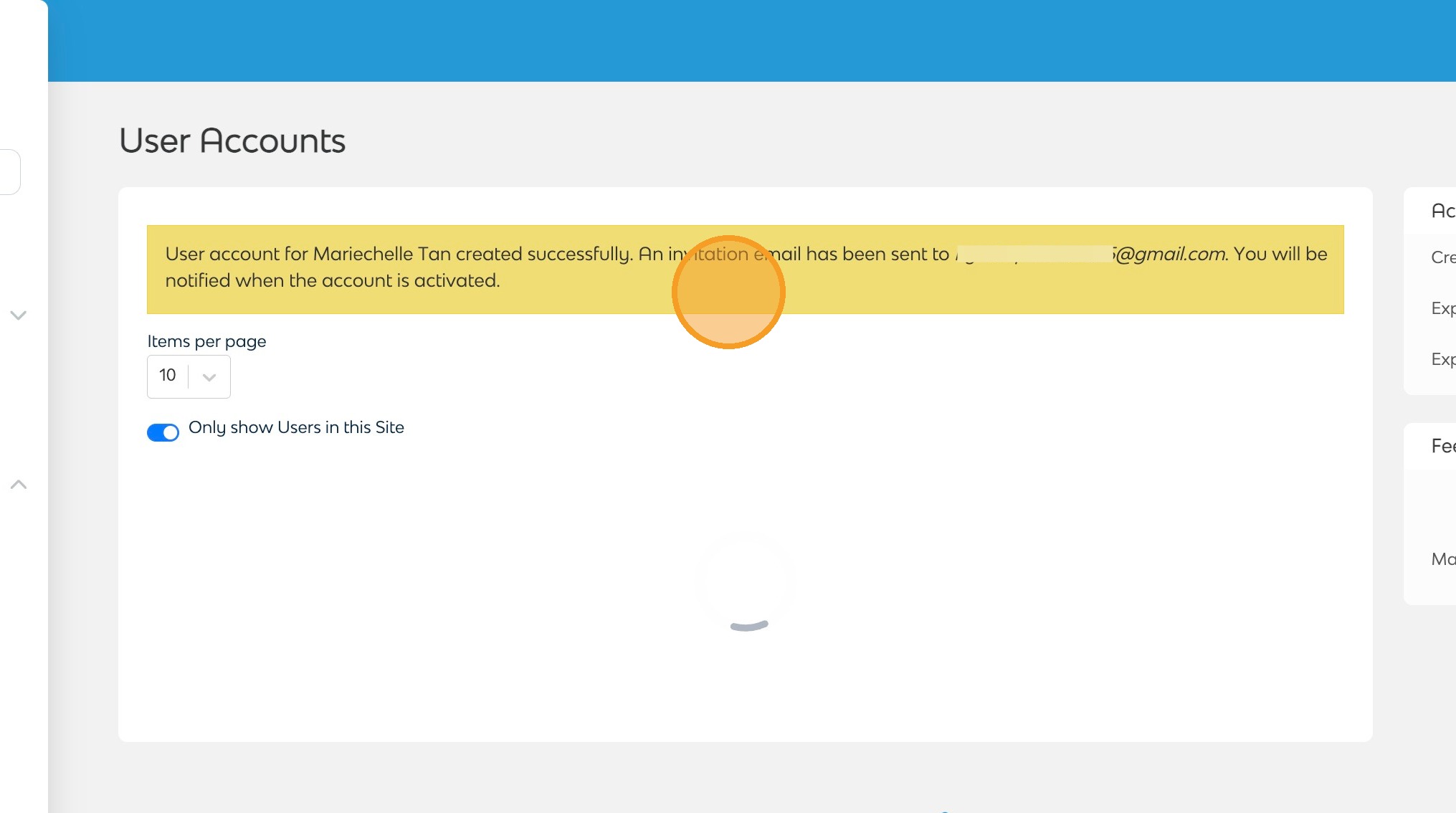Expand the sidebar section with the down chevron

coord(19,315)
